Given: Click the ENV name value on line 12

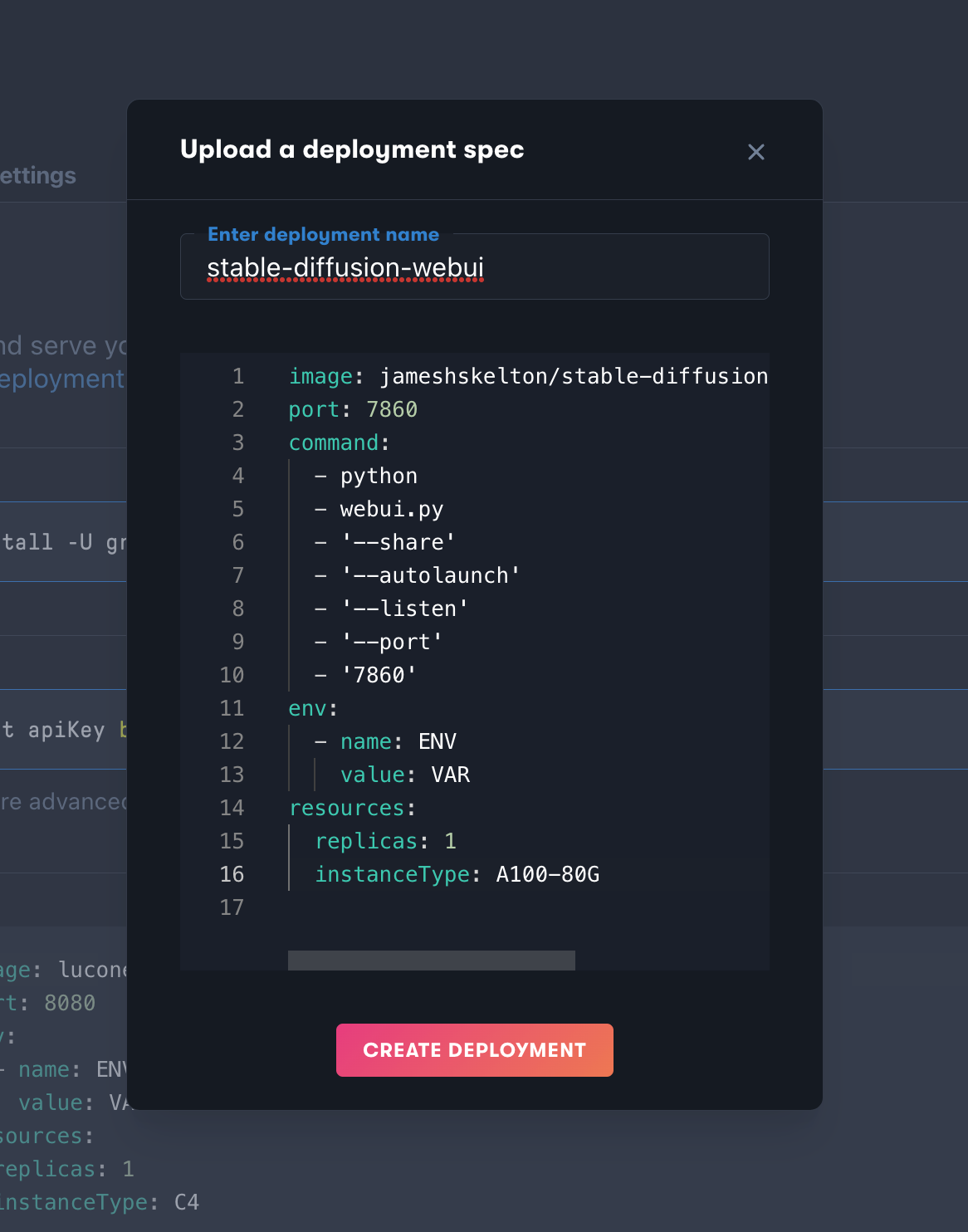Looking at the screenshot, I should point(438,741).
